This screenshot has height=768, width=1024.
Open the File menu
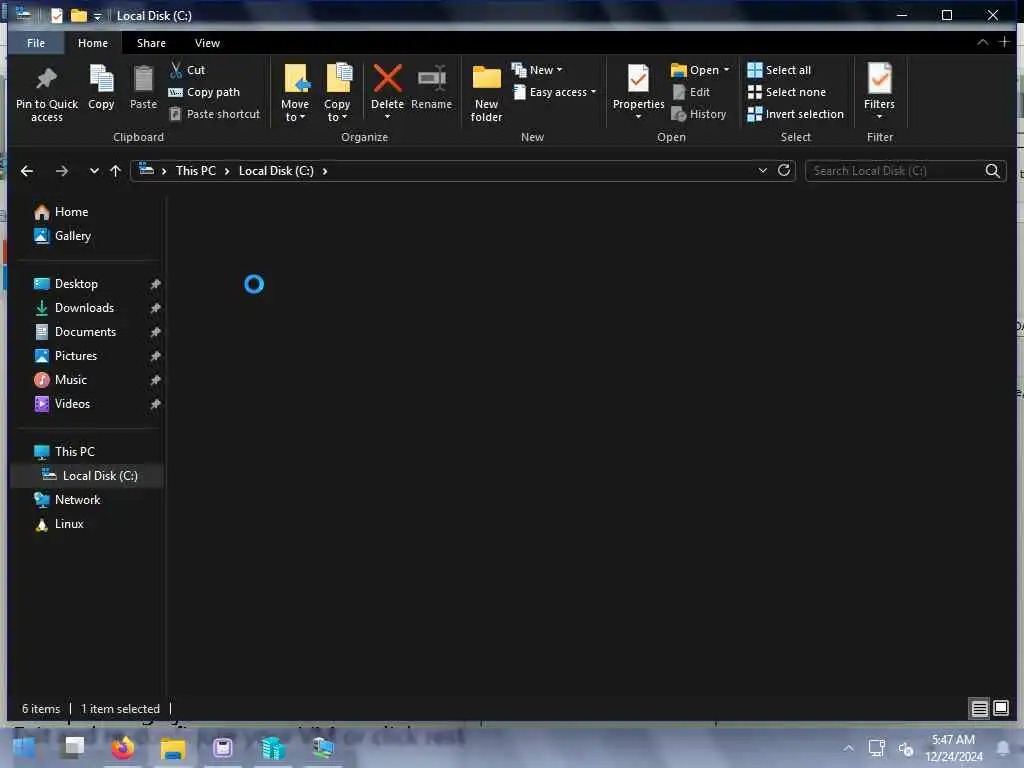click(x=36, y=43)
